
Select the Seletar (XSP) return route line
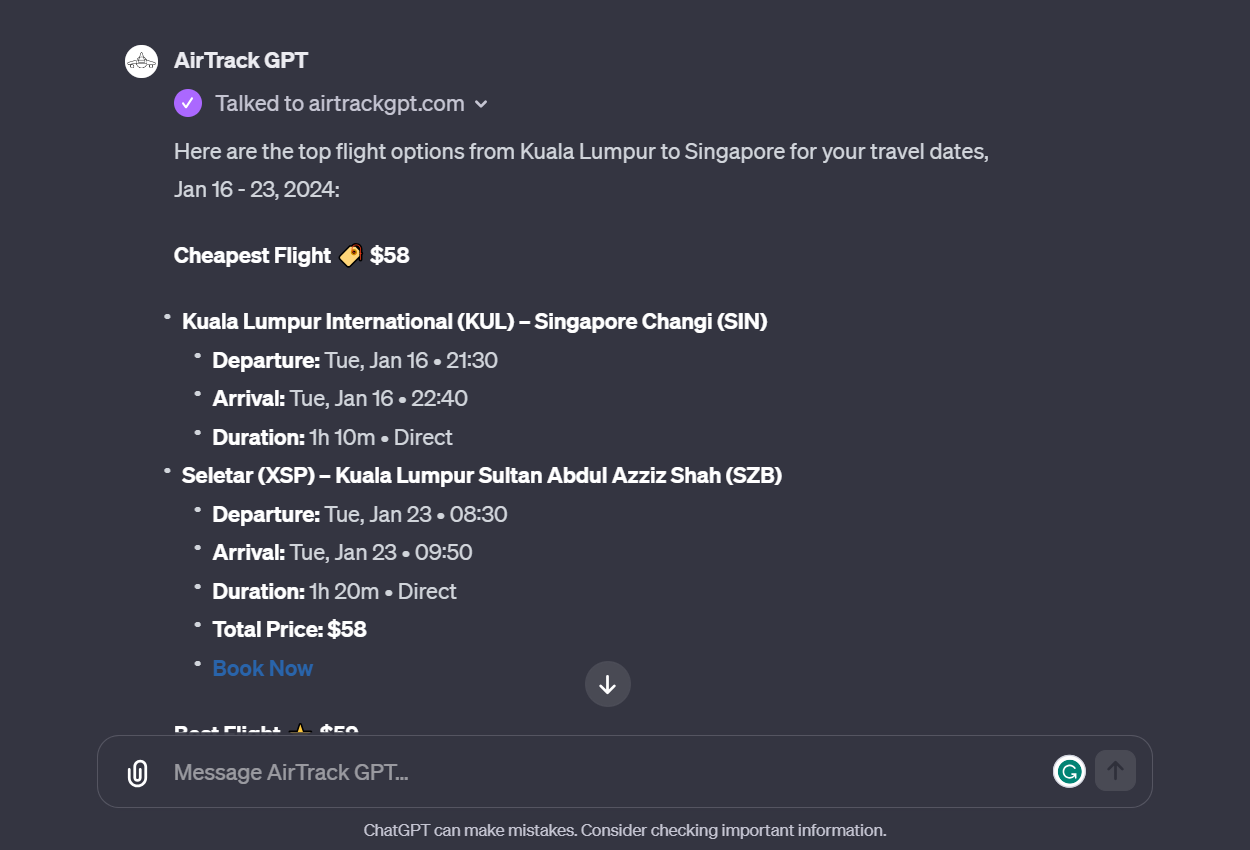(482, 476)
